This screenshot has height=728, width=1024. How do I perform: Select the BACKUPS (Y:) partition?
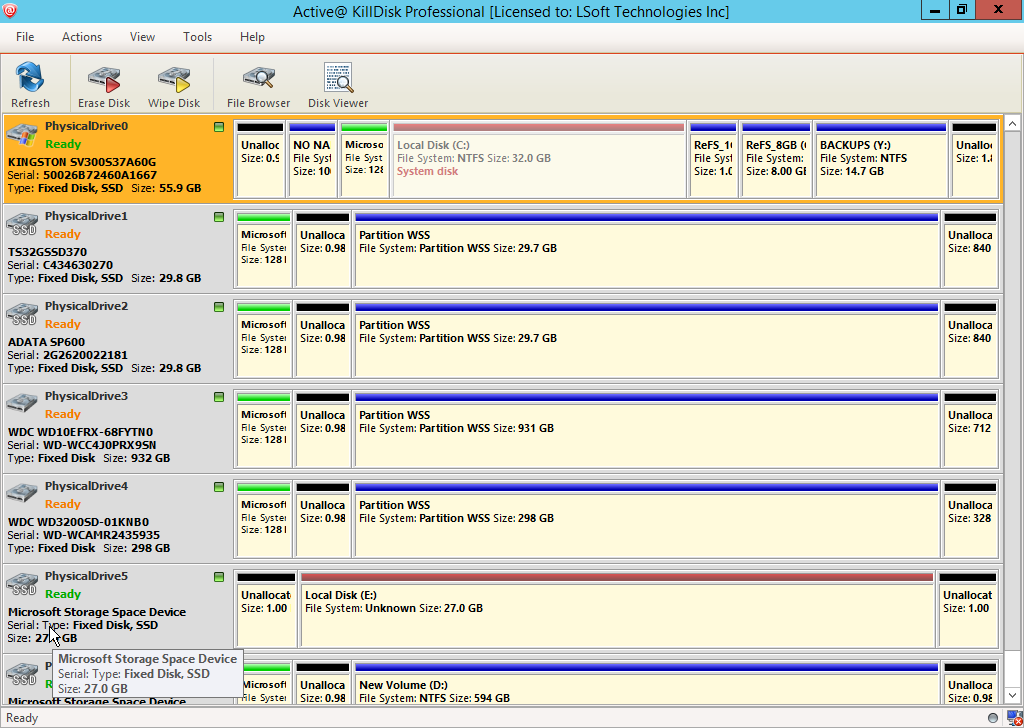pos(881,159)
